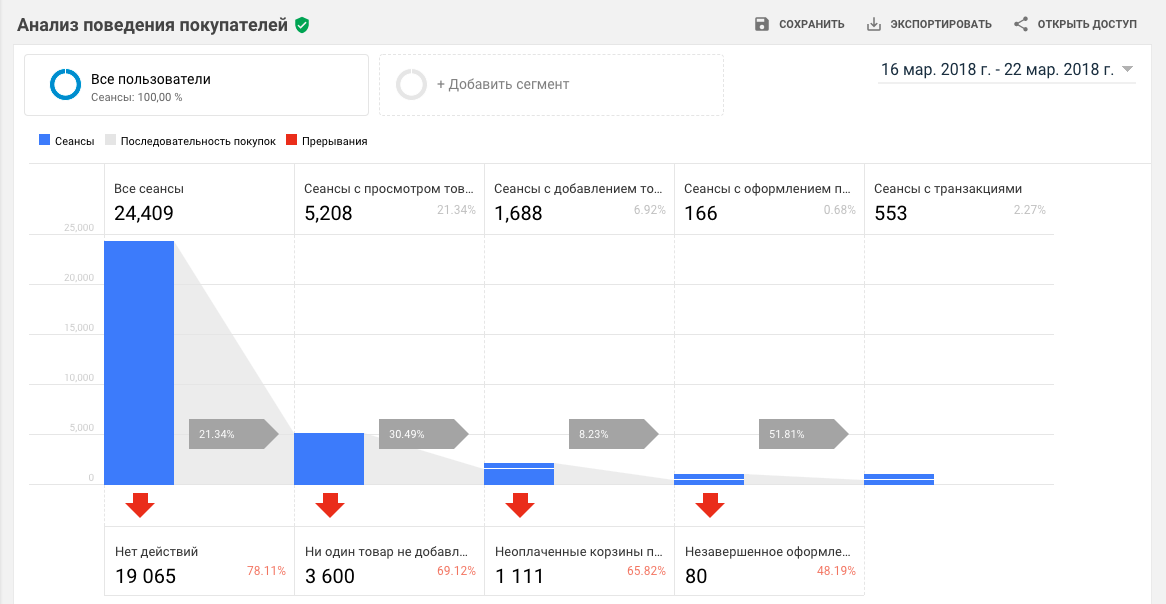Screen dimensions: 1166x604
Task: Click the blue All Users donut icon
Action: 66,85
